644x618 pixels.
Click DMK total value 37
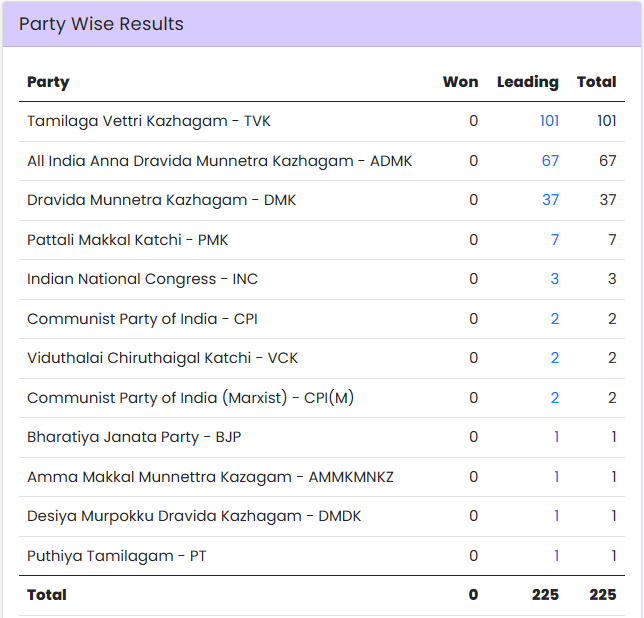coord(607,200)
